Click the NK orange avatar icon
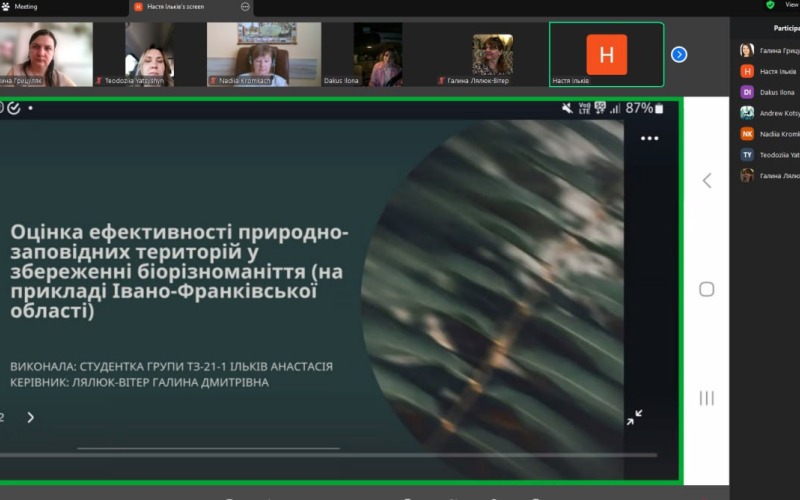 [747, 134]
